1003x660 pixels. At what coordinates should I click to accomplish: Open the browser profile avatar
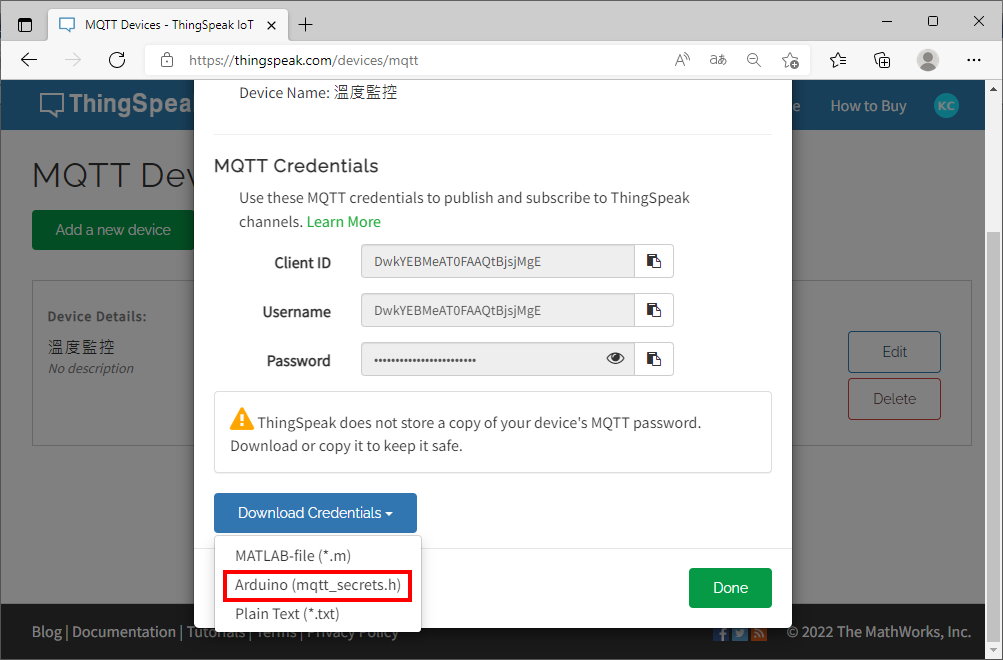pyautogui.click(x=928, y=60)
